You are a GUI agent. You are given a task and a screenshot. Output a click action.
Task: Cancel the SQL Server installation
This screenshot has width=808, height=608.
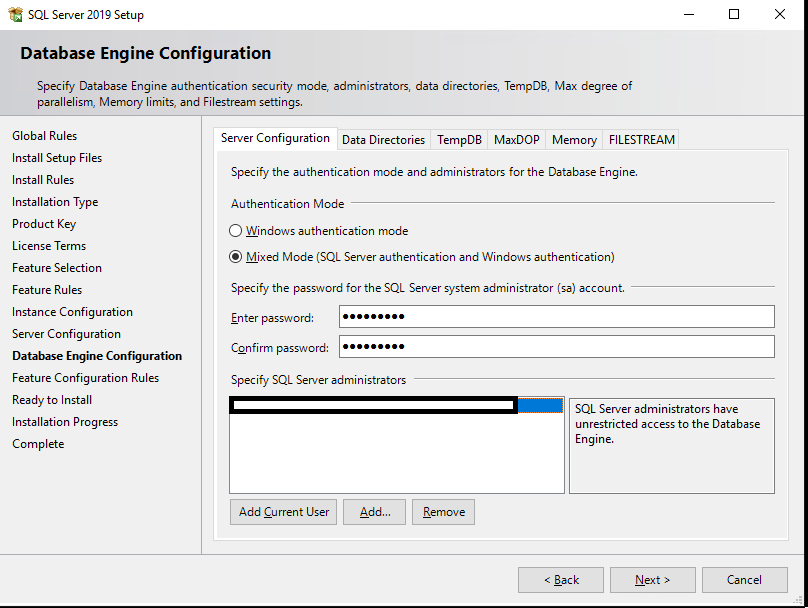745,579
